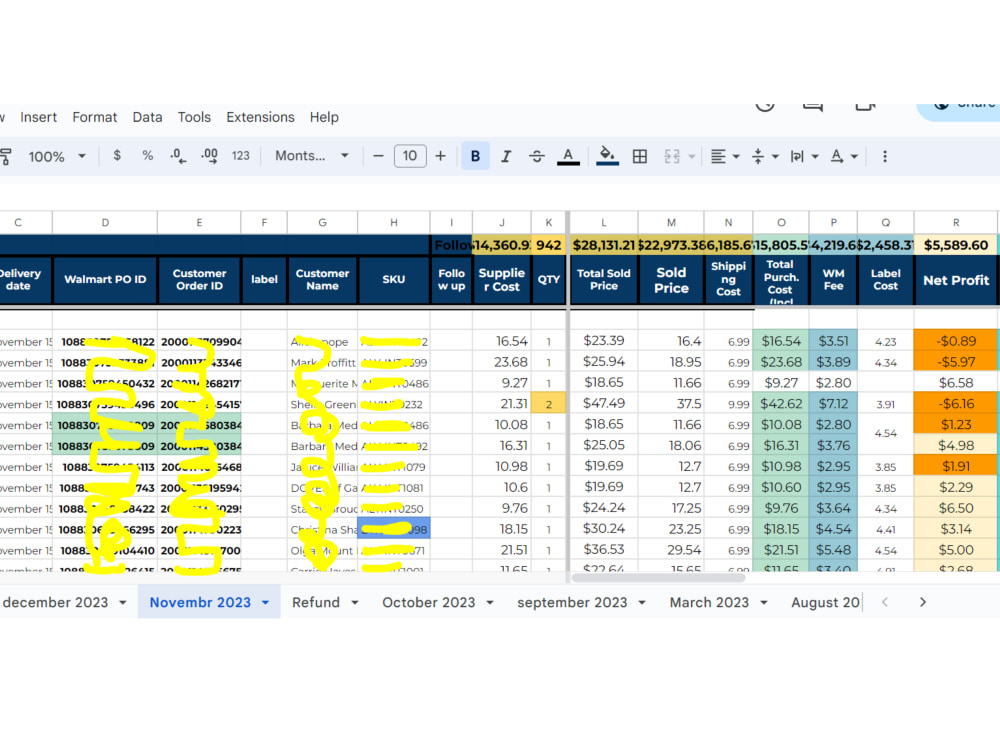Open text rotation dropdown
Viewport: 1000px width, 750px height.
(843, 156)
